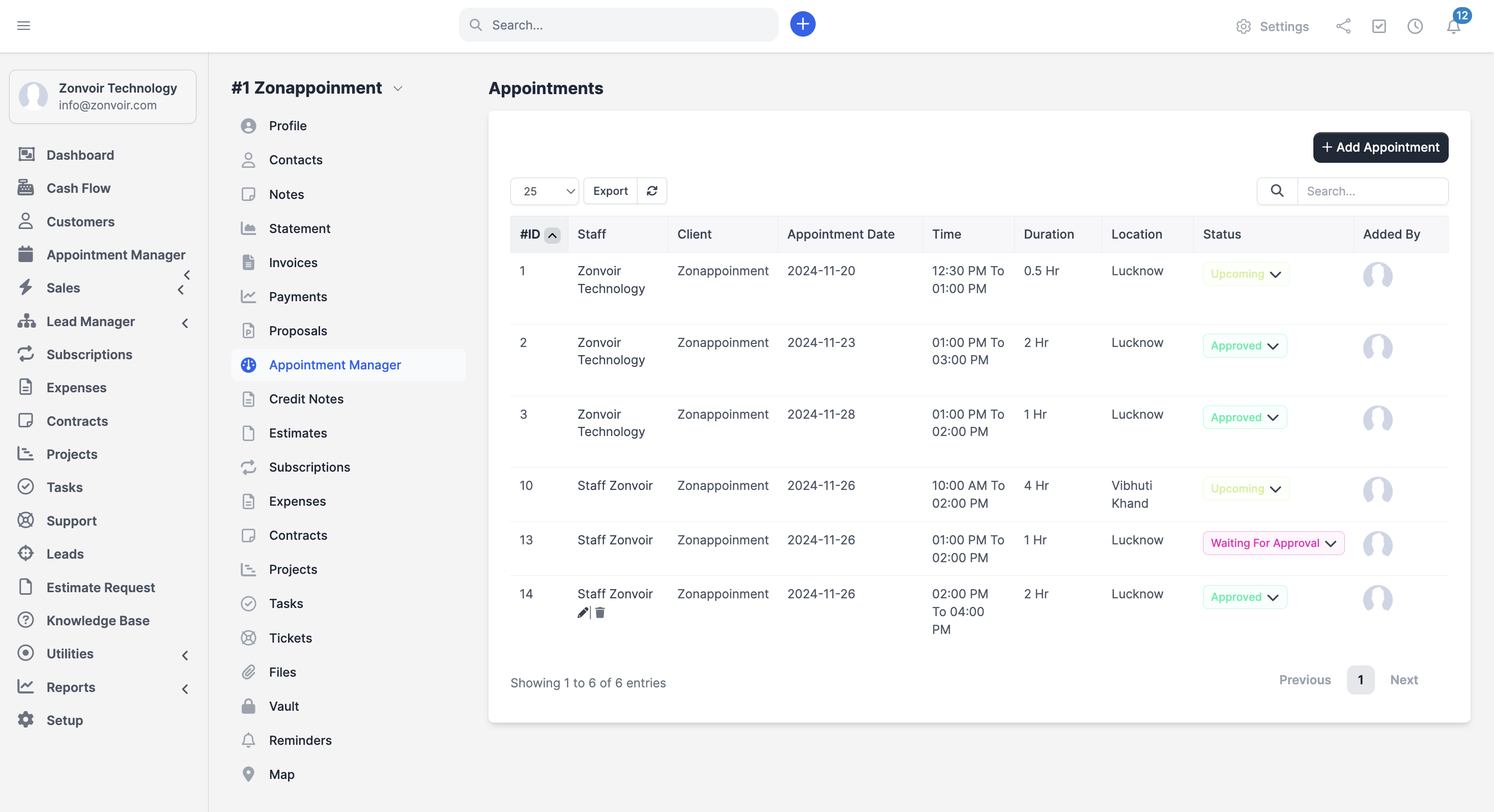Open the Files paperclip icon
Screen dimensions: 1494x812
coord(249,672)
